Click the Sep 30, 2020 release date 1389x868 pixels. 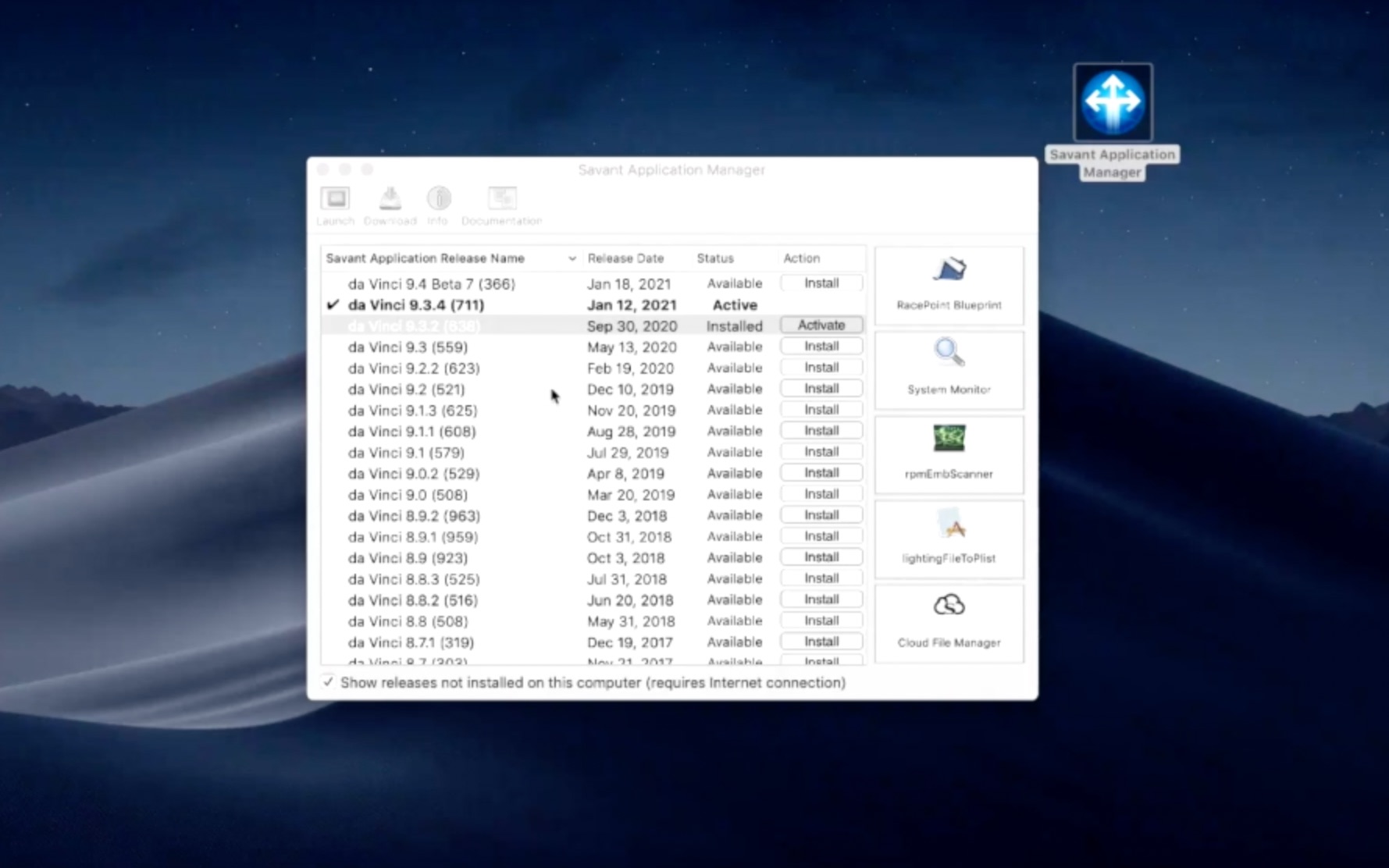tap(632, 325)
